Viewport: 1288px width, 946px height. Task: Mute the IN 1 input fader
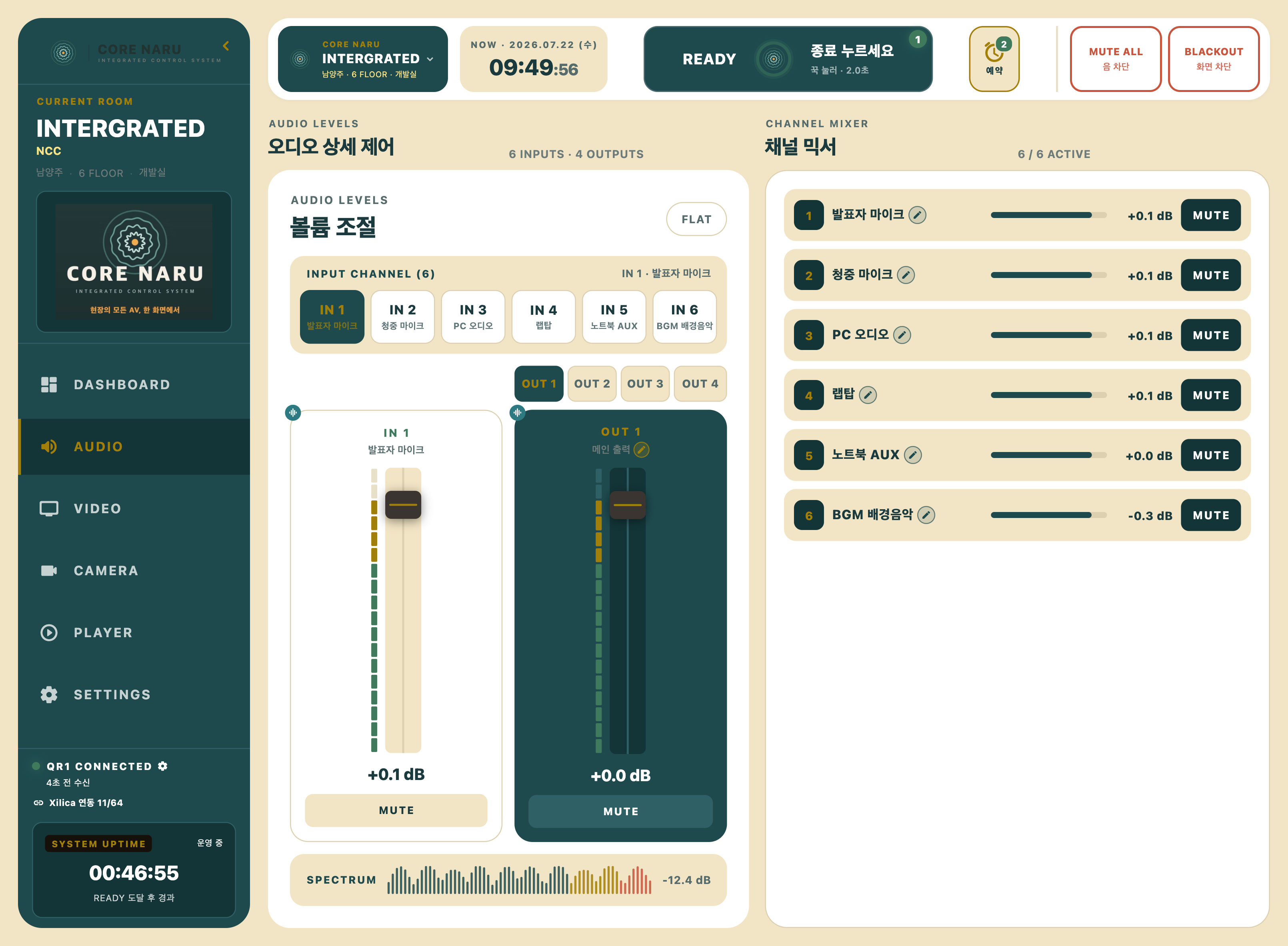pyautogui.click(x=396, y=810)
